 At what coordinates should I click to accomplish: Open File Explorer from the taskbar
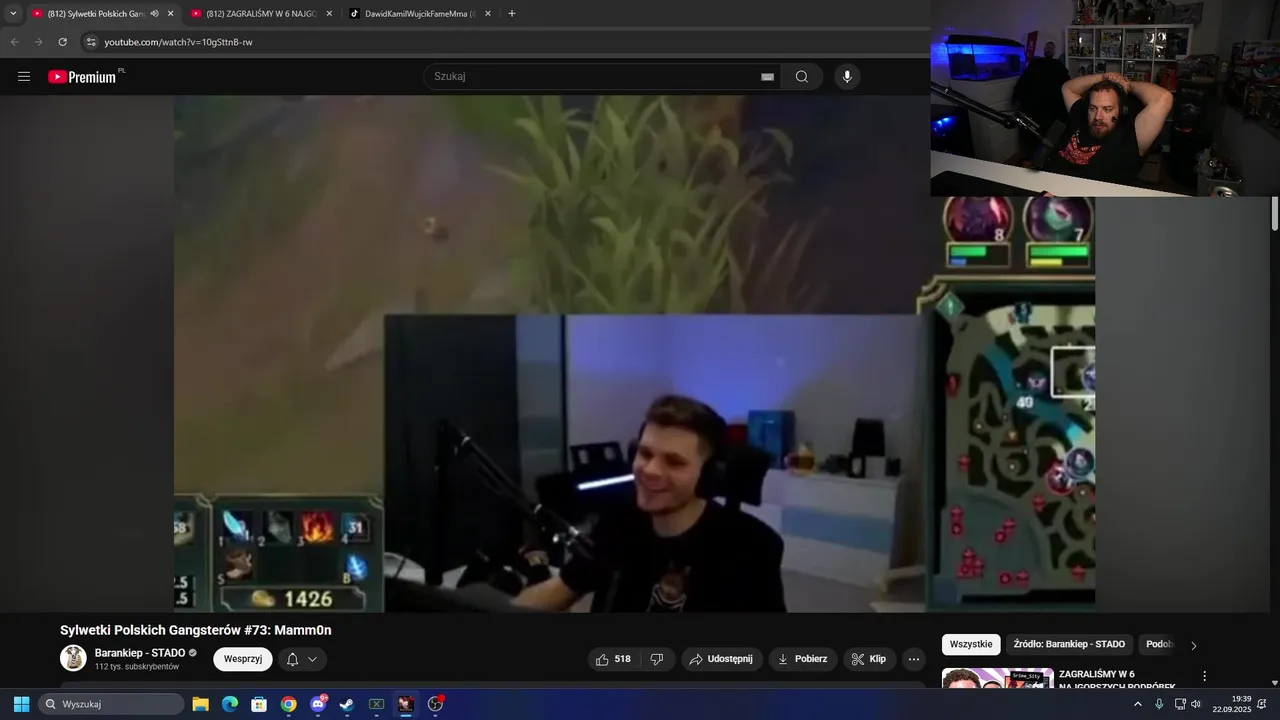click(200, 704)
